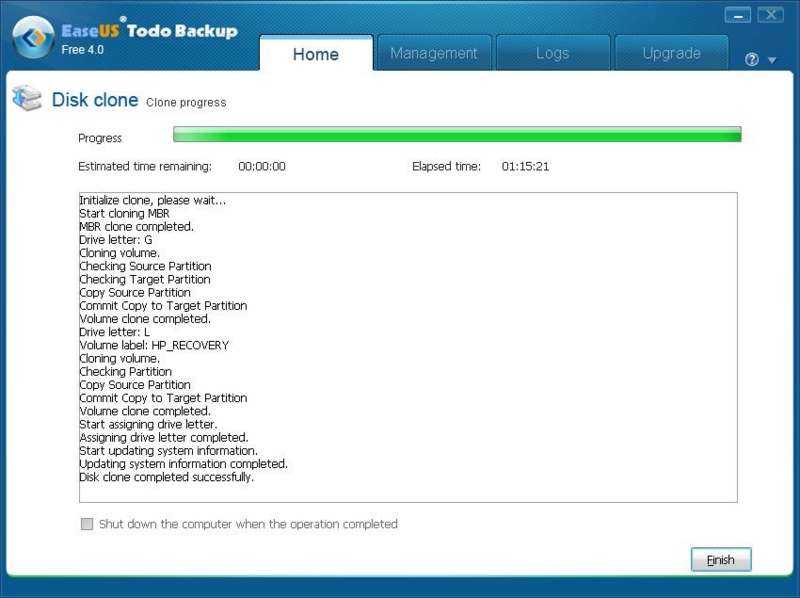Select log line 'Start cloning MBR'
Screen dimensions: 800x598
[x=124, y=213]
